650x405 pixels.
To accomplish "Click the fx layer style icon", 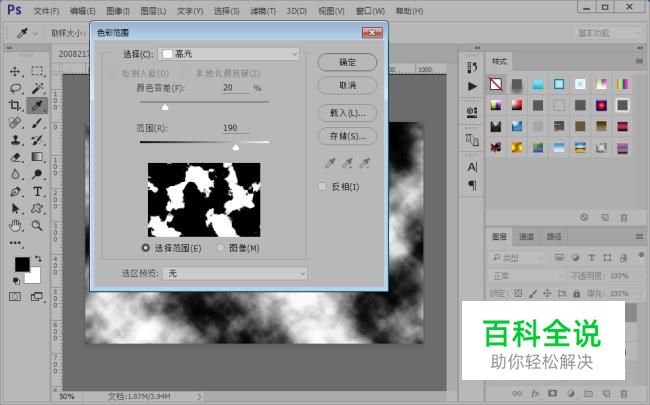I will tap(535, 393).
